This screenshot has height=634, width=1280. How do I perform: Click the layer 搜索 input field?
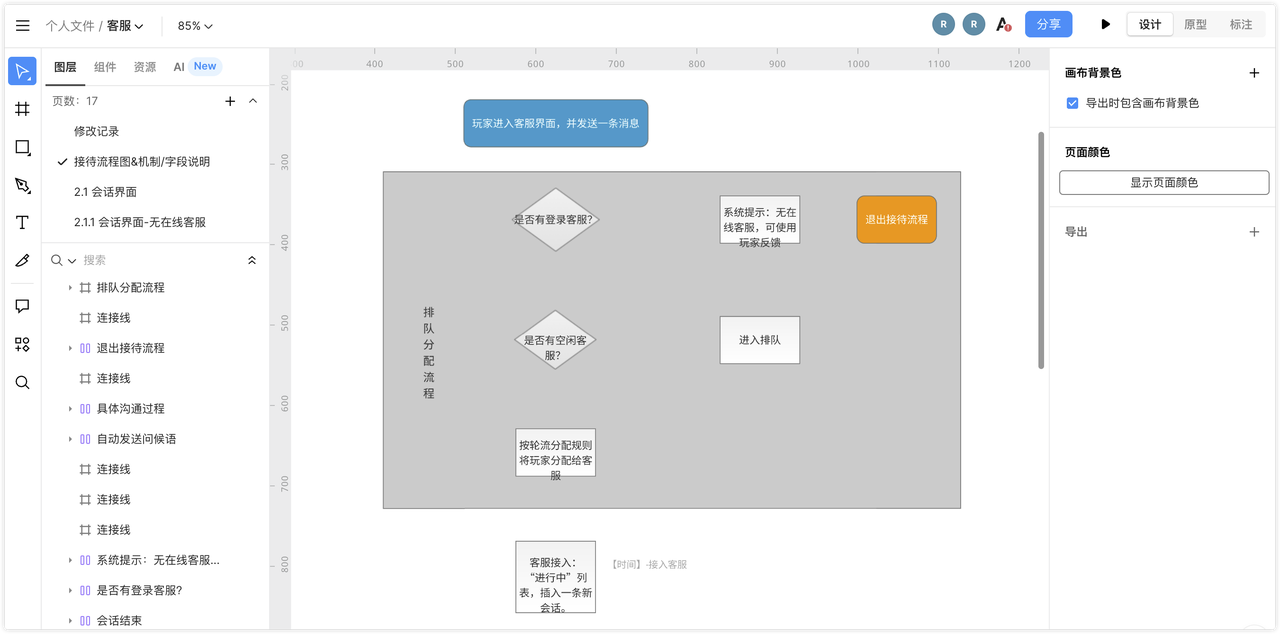[x=160, y=260]
